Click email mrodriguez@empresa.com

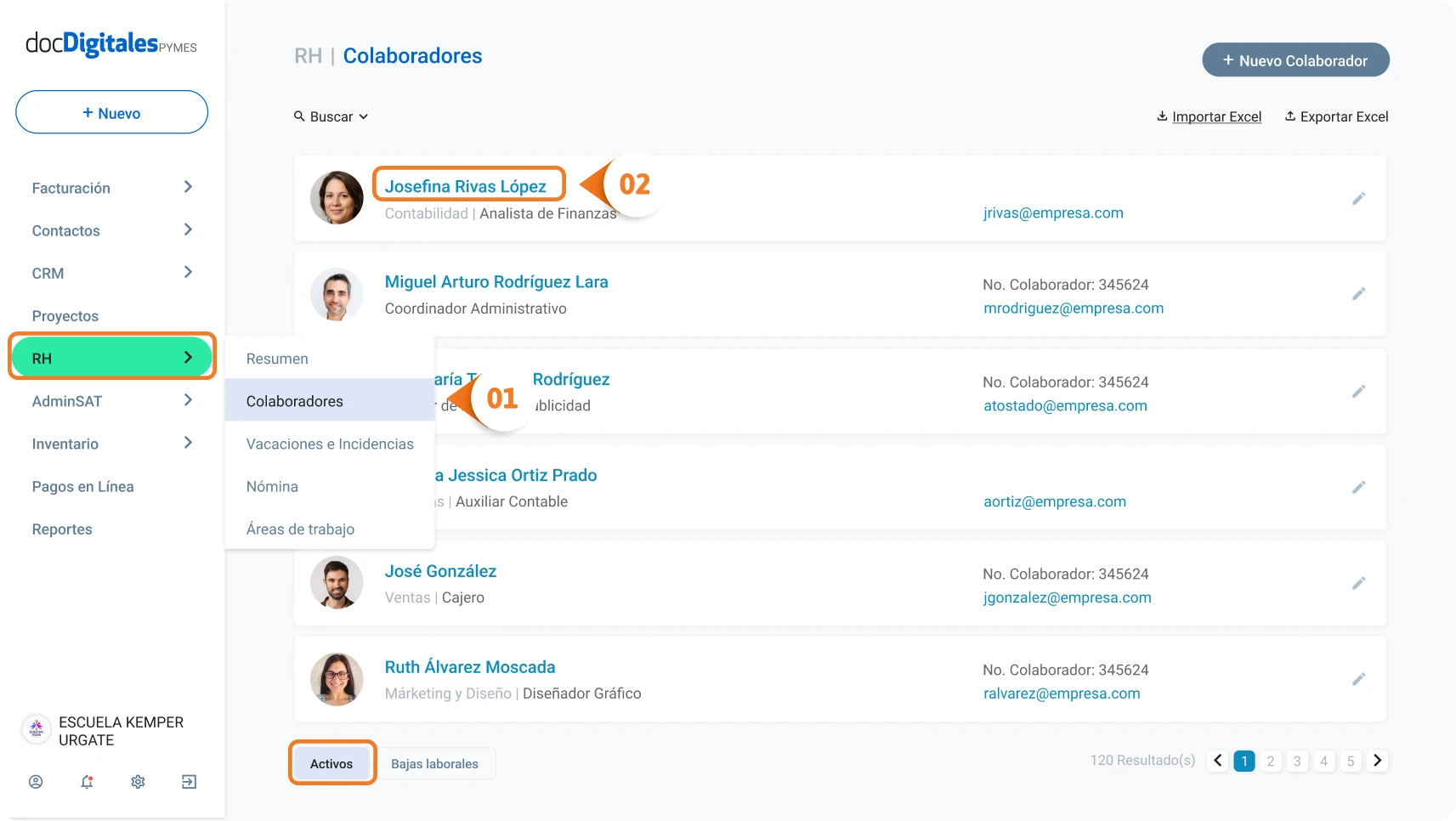point(1074,309)
